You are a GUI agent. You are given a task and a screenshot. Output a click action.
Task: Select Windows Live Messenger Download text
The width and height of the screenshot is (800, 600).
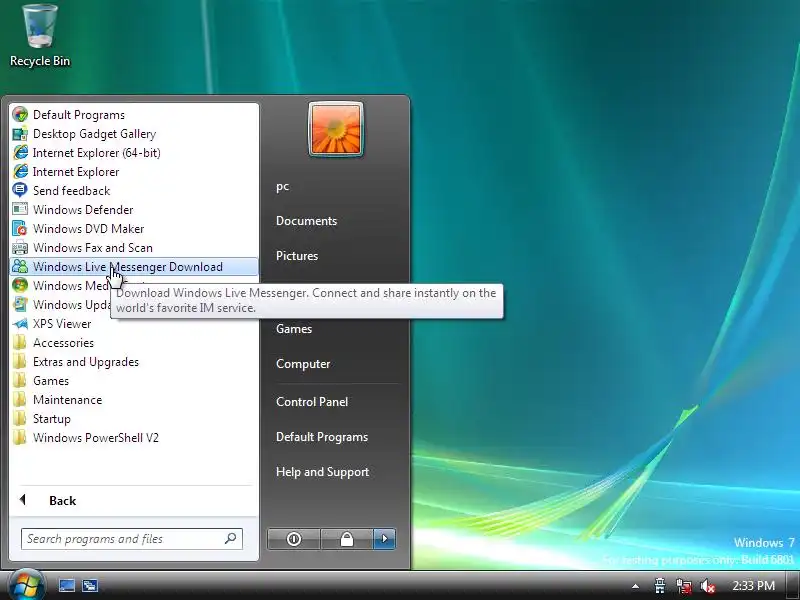(x=128, y=266)
